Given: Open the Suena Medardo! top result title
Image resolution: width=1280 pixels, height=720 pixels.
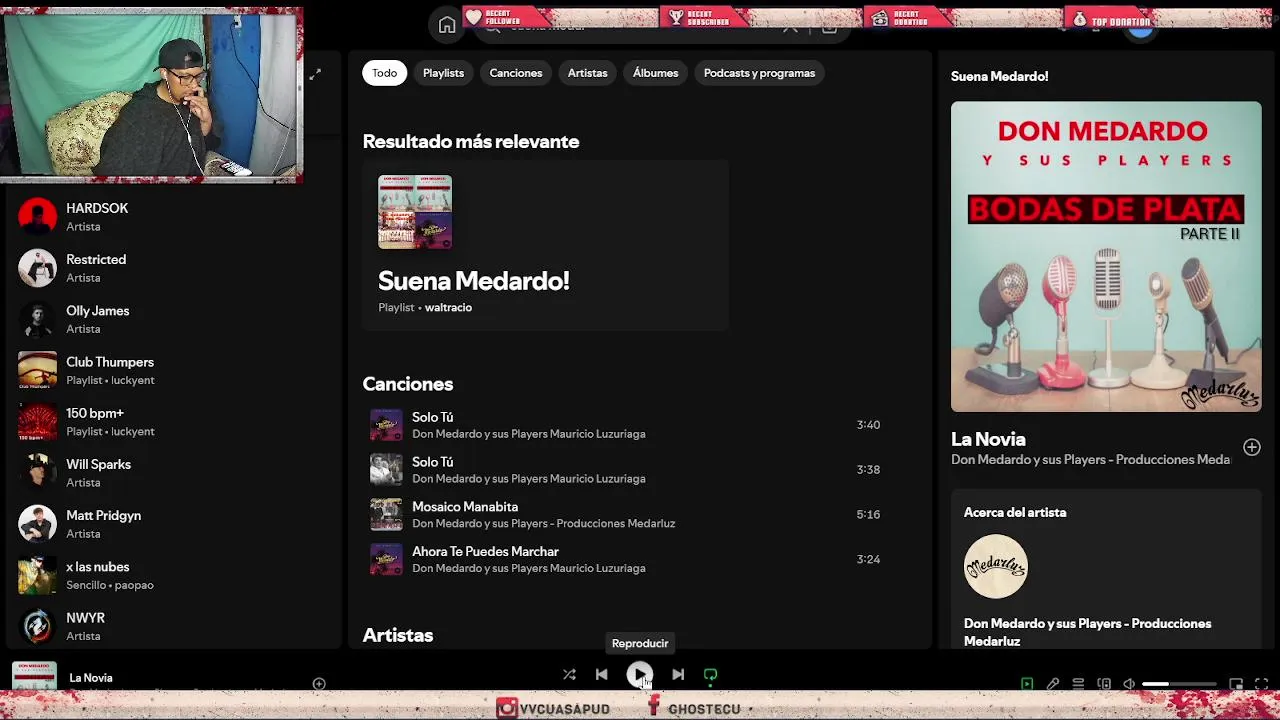Looking at the screenshot, I should 474,281.
